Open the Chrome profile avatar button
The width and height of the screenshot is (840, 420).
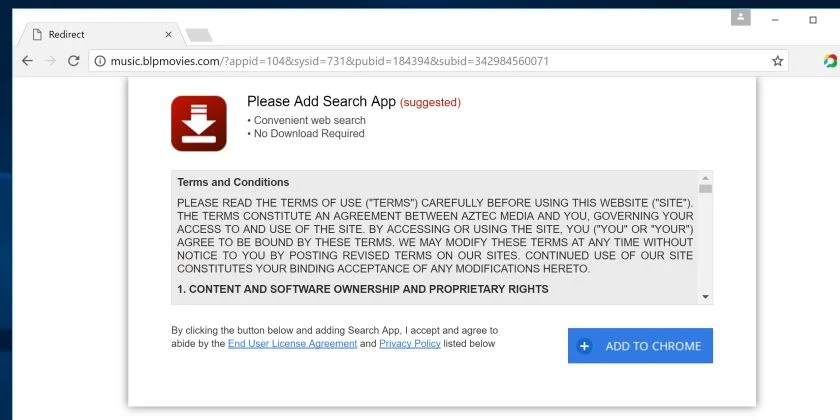[740, 17]
